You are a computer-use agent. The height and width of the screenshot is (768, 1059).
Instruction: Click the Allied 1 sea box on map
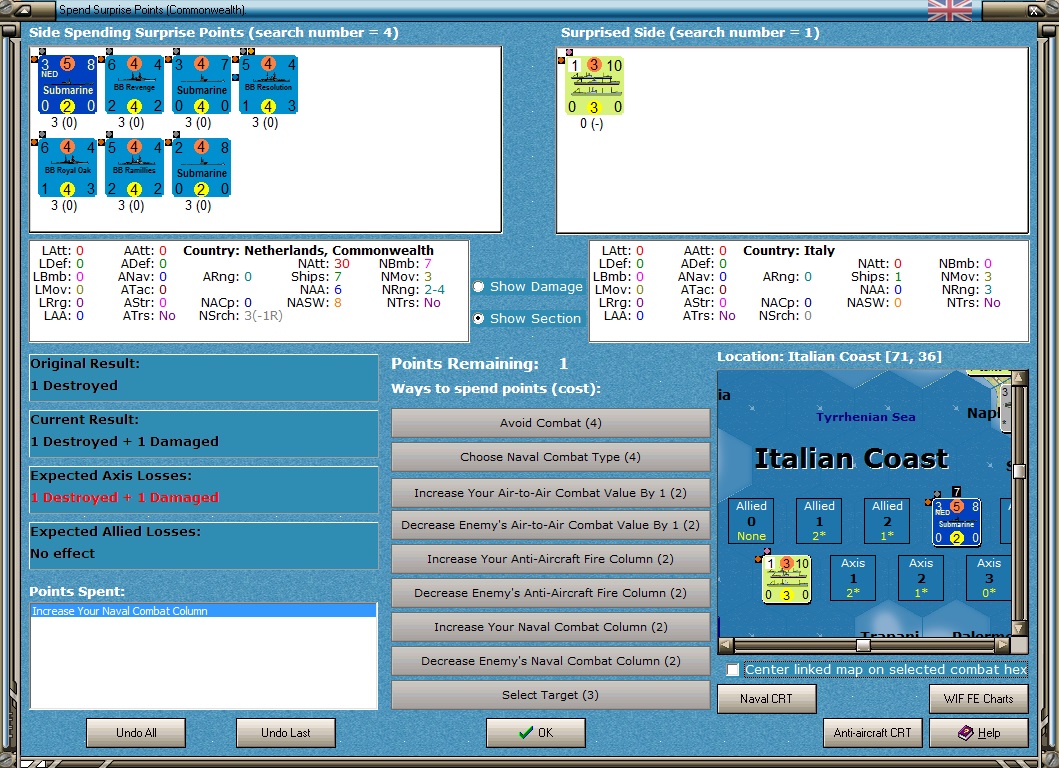point(819,521)
